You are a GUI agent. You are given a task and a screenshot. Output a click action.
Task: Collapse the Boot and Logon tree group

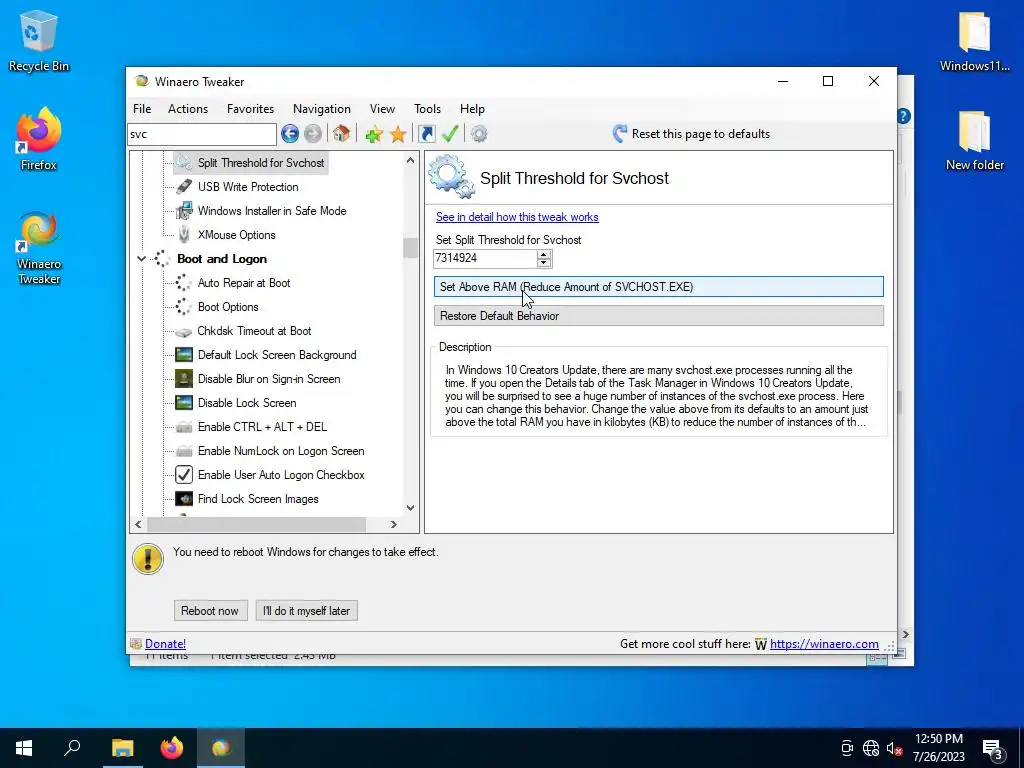click(141, 259)
